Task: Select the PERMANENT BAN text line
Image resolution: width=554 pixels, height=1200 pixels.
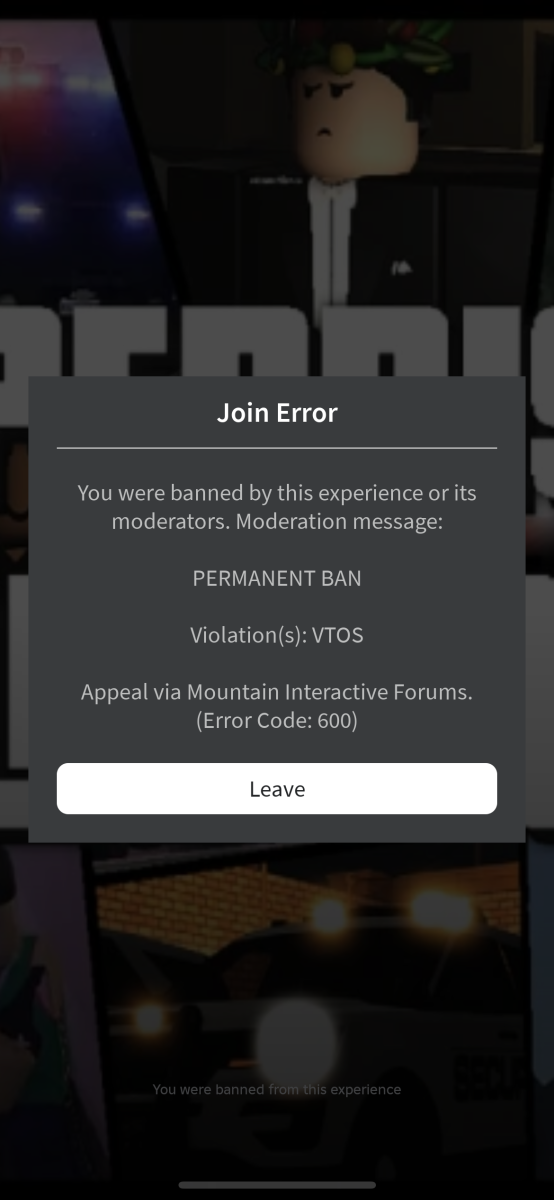Action: (x=277, y=578)
